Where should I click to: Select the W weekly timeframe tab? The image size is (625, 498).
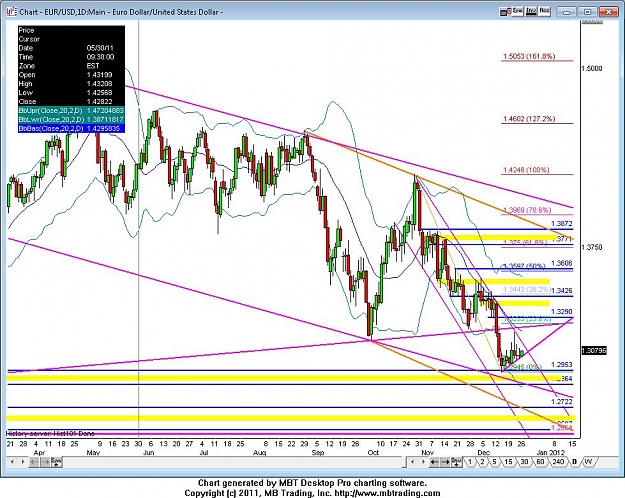588,462
